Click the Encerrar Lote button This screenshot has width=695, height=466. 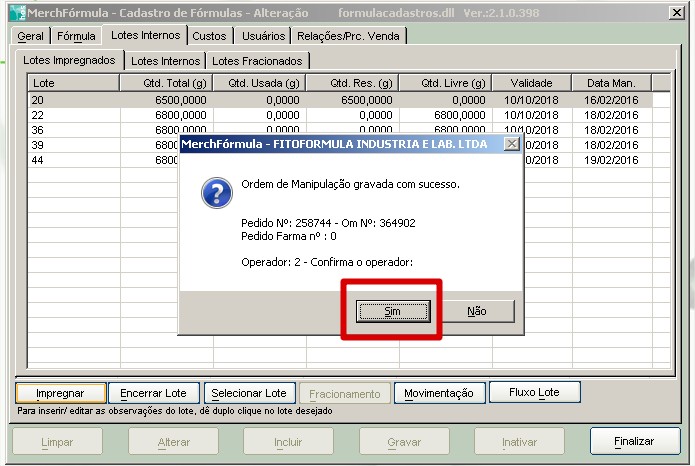(153, 393)
